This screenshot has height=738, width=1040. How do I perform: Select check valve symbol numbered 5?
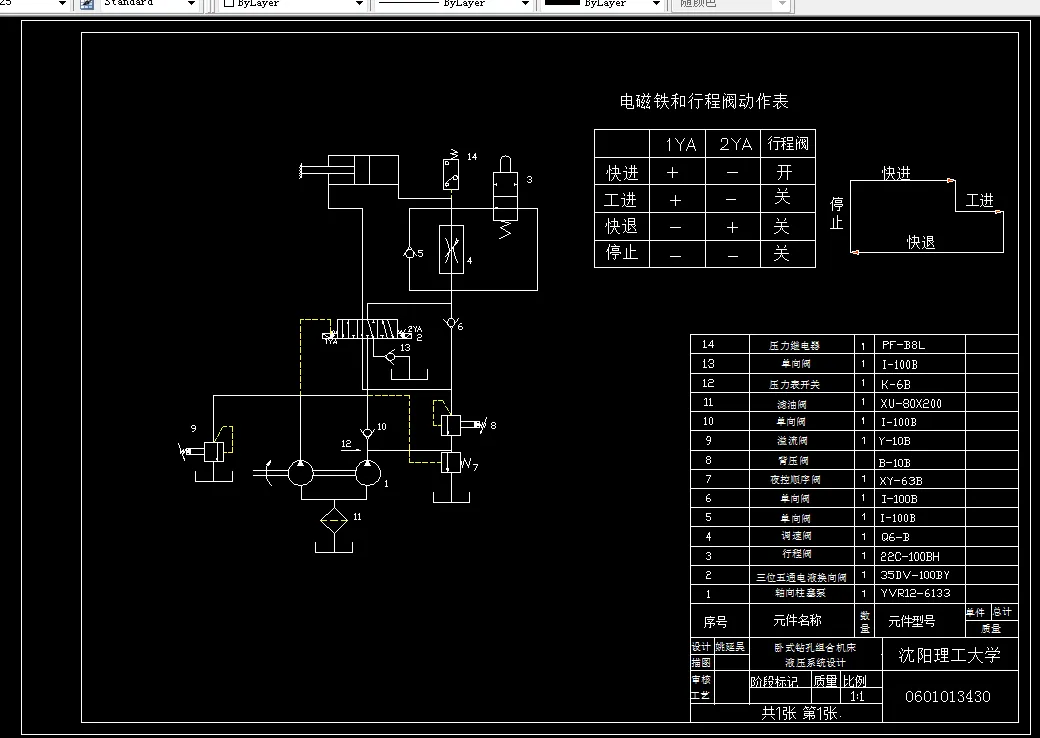[410, 253]
